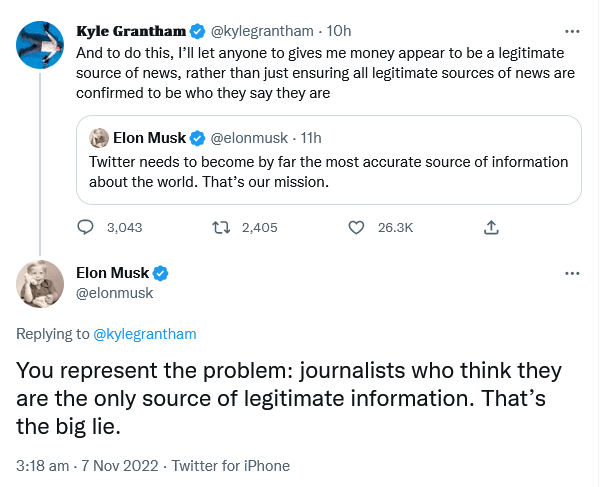Open Elon Musk's large profile avatar
Screen dimensions: 614x487
(x=40, y=284)
